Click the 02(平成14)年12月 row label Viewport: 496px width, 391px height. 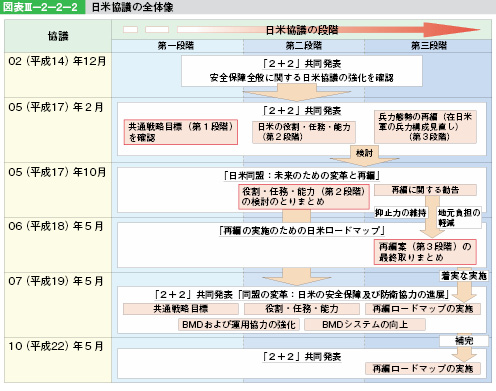57,61
